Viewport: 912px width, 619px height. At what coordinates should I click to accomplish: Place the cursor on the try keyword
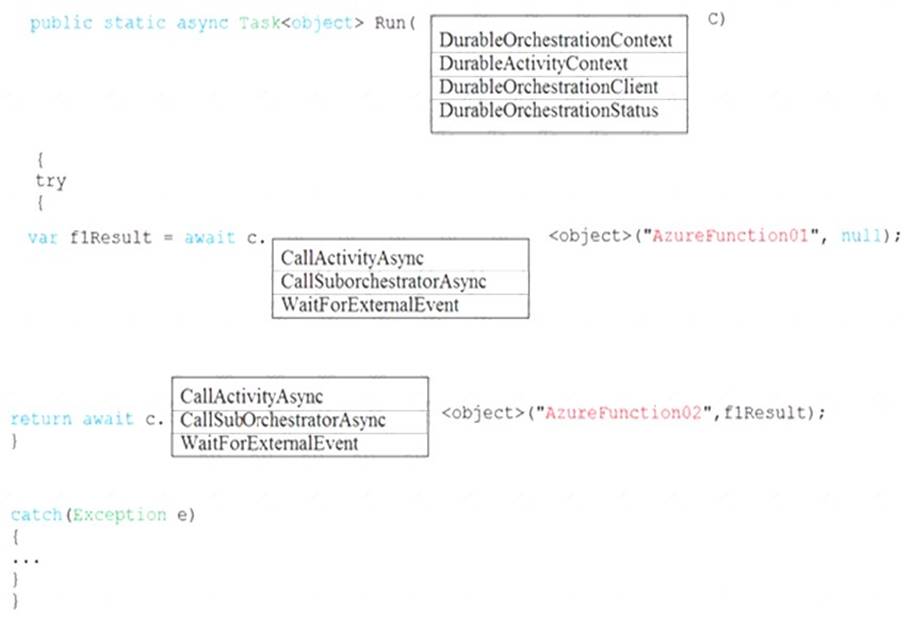(50, 181)
